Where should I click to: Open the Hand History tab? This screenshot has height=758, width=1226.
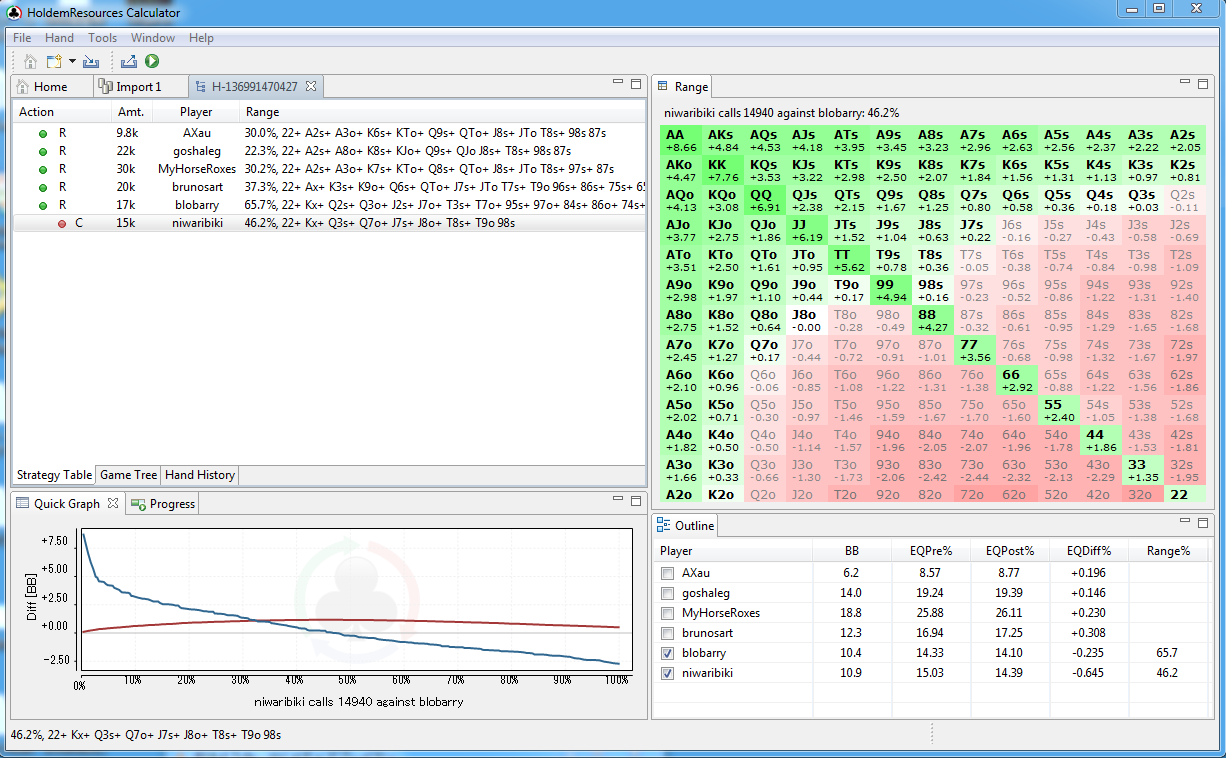click(200, 475)
